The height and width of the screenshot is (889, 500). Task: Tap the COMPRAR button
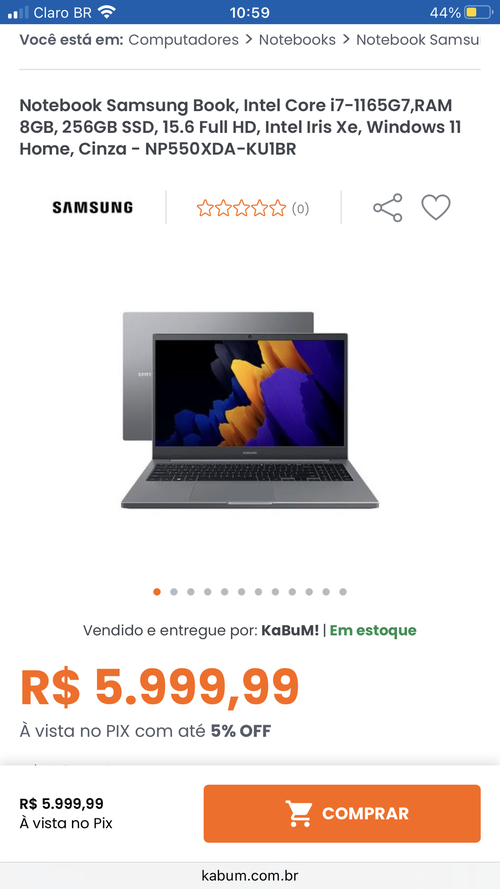point(342,814)
